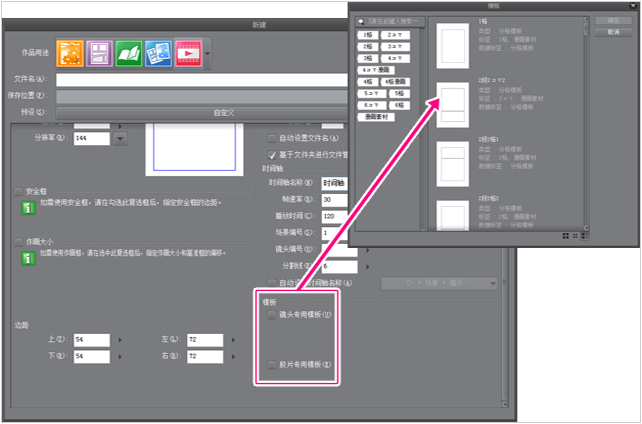Enable the 作画大小 checkbox
The width and height of the screenshot is (642, 424).
18,242
